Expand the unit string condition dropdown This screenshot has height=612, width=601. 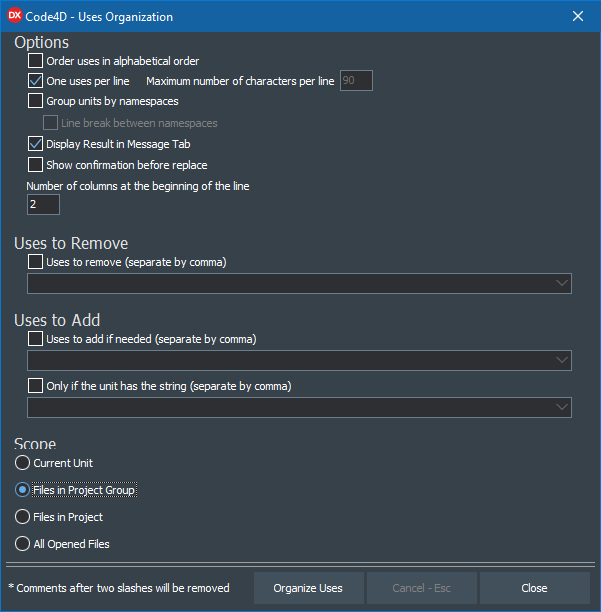click(561, 407)
